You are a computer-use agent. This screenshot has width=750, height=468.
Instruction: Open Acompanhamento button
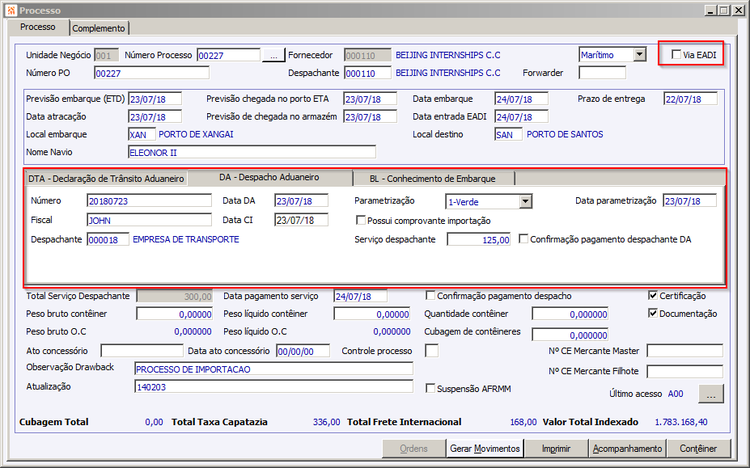(x=627, y=448)
